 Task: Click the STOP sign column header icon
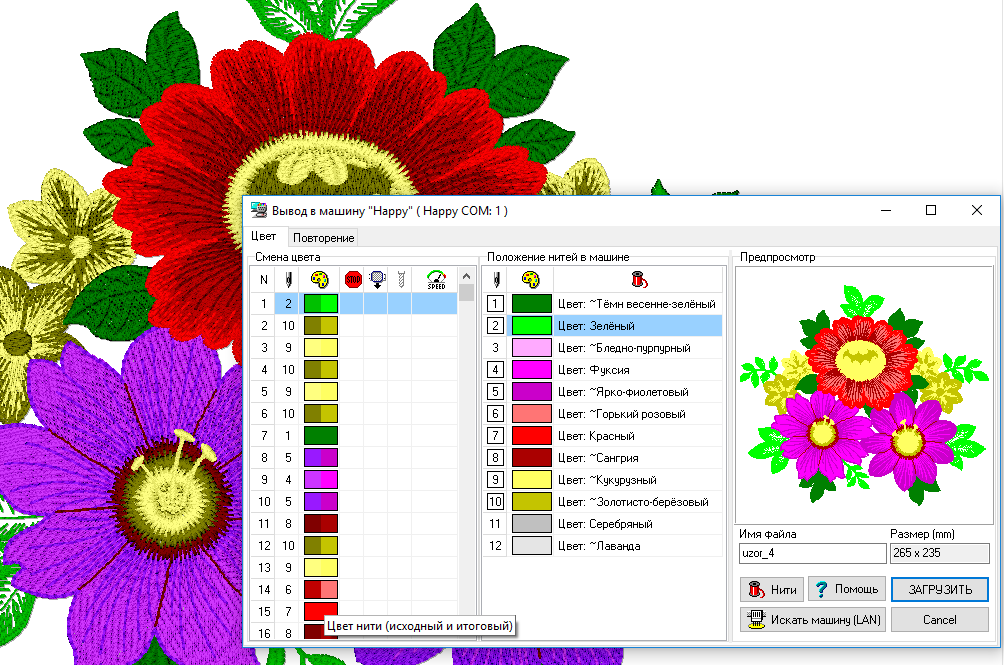pos(353,280)
